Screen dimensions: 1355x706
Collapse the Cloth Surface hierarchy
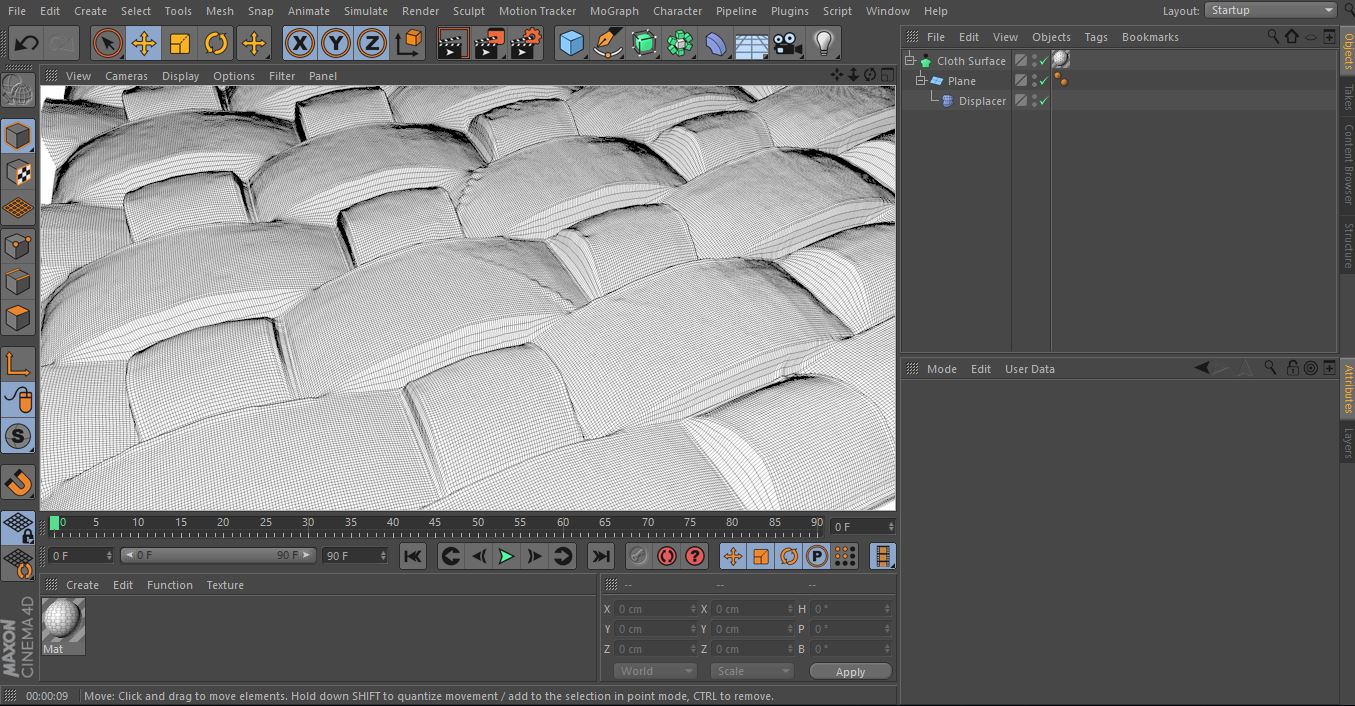[x=911, y=61]
